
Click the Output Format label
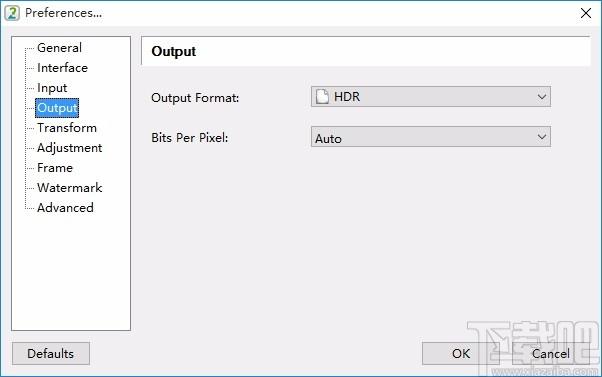(x=195, y=98)
